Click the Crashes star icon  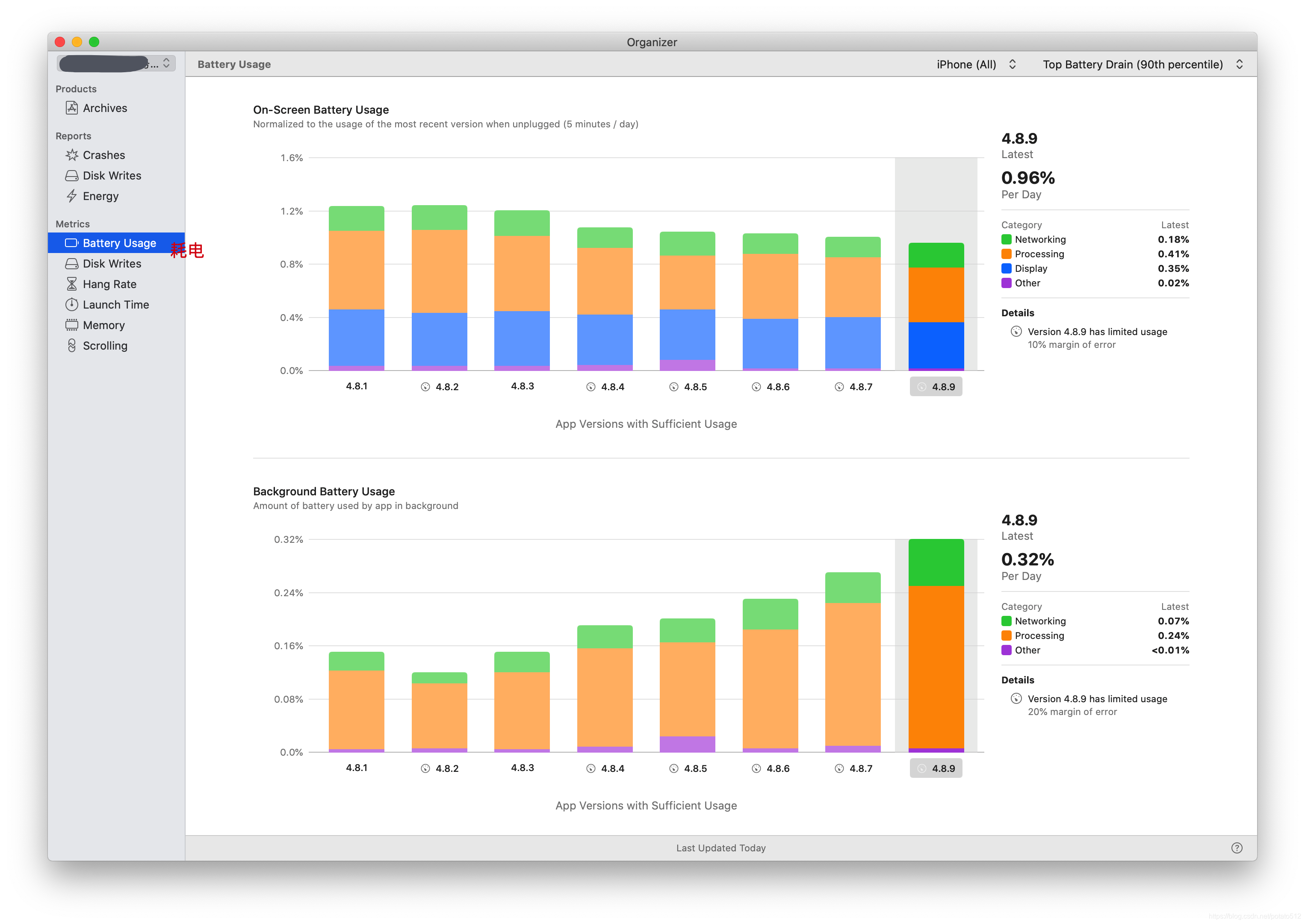(x=72, y=155)
